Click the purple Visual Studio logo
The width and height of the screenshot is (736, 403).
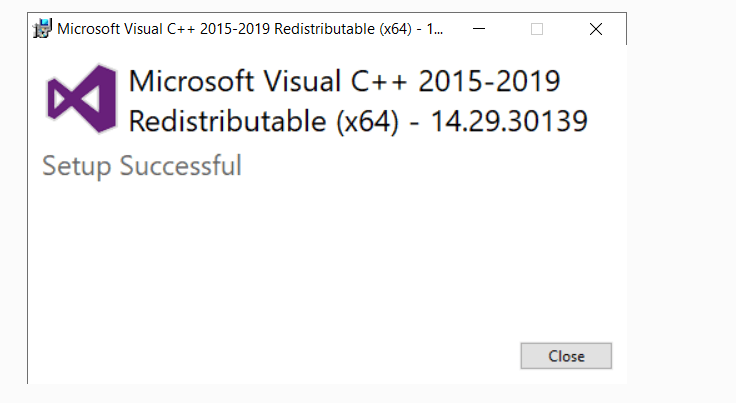click(82, 99)
